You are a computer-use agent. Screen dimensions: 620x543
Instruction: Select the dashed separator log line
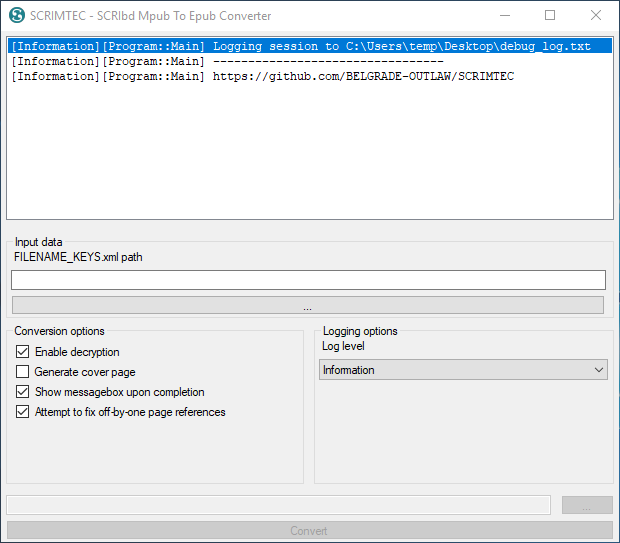(310, 61)
